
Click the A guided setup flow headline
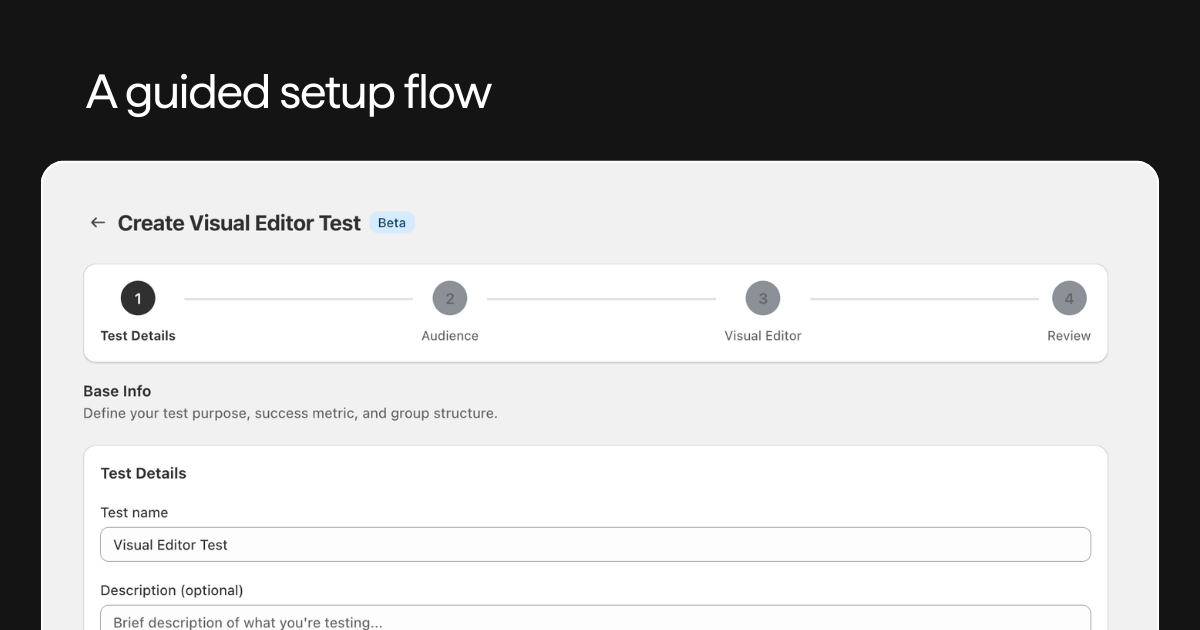(x=289, y=93)
